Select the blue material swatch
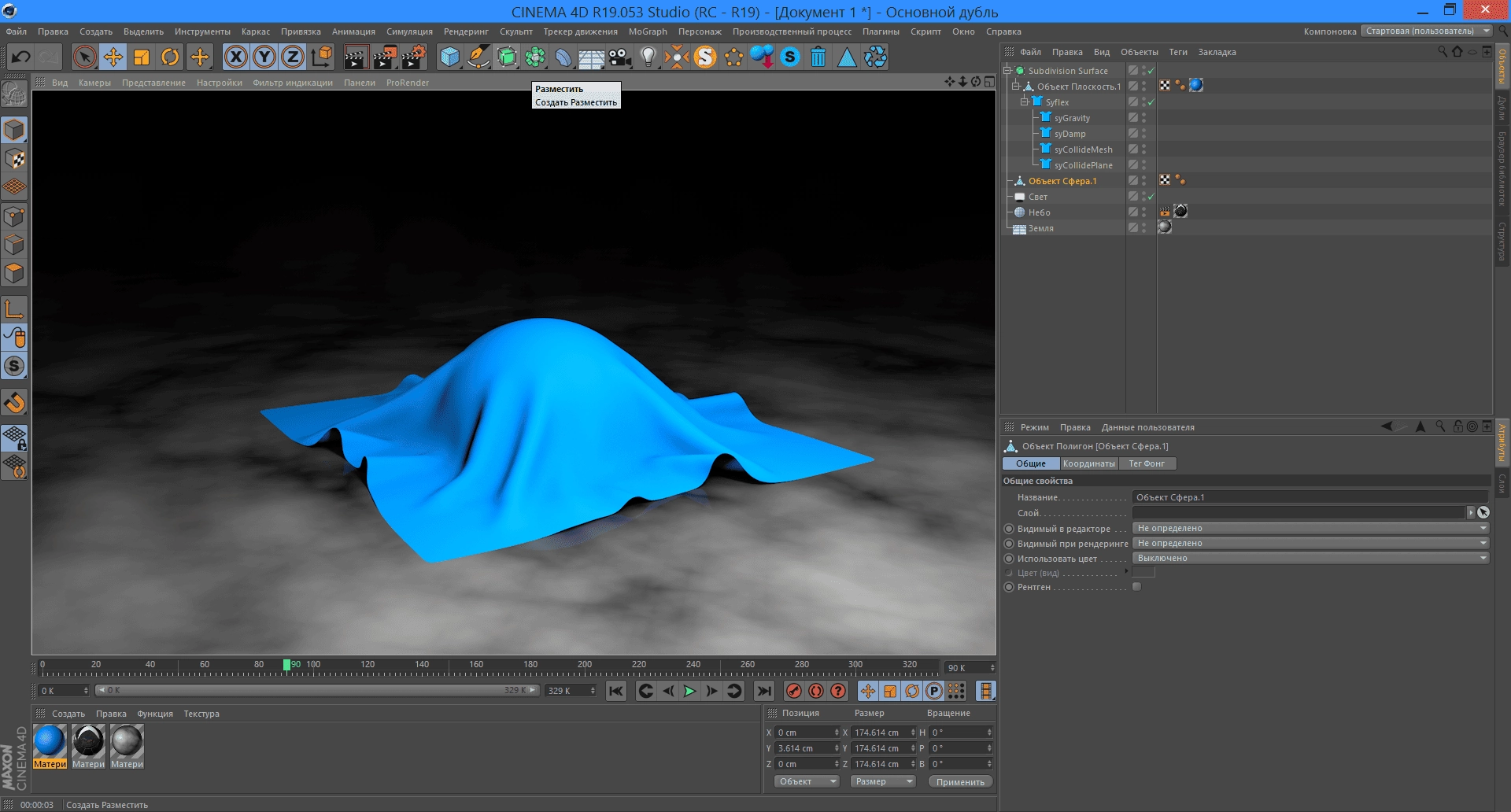The width and height of the screenshot is (1511, 812). coord(50,741)
